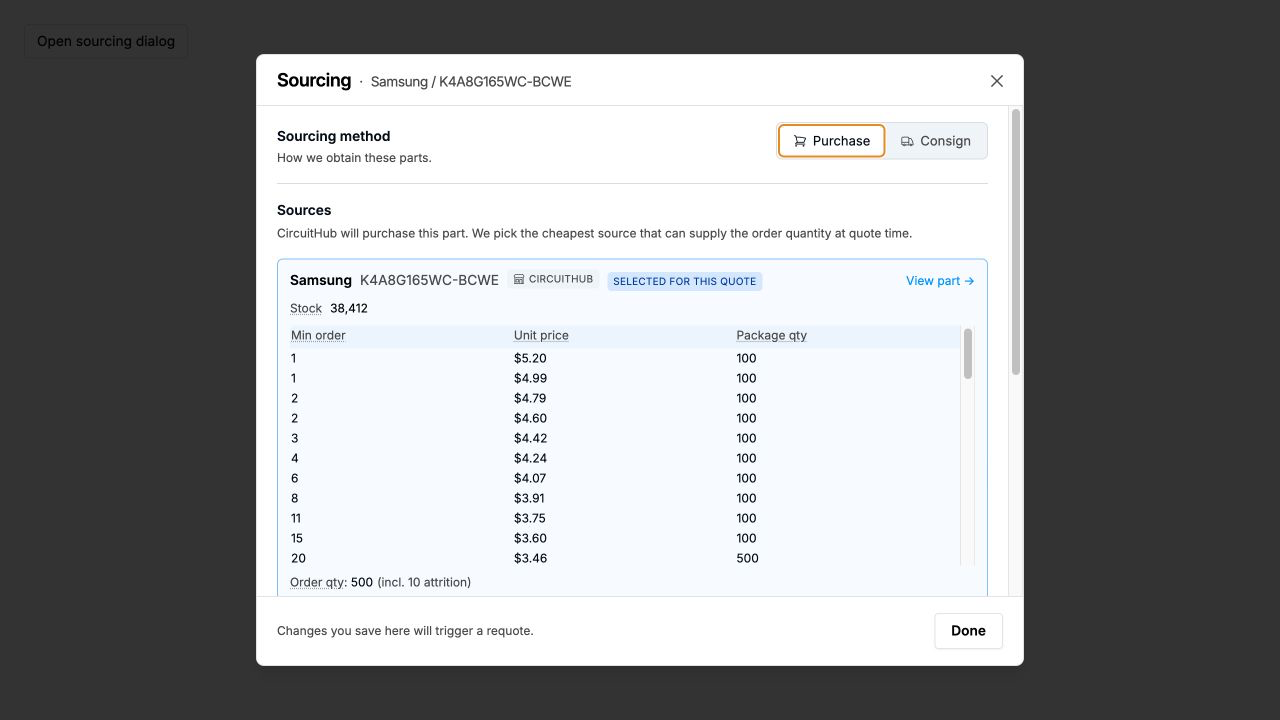The image size is (1280, 720).
Task: Select the $3.60 unit price
Action: (530, 538)
